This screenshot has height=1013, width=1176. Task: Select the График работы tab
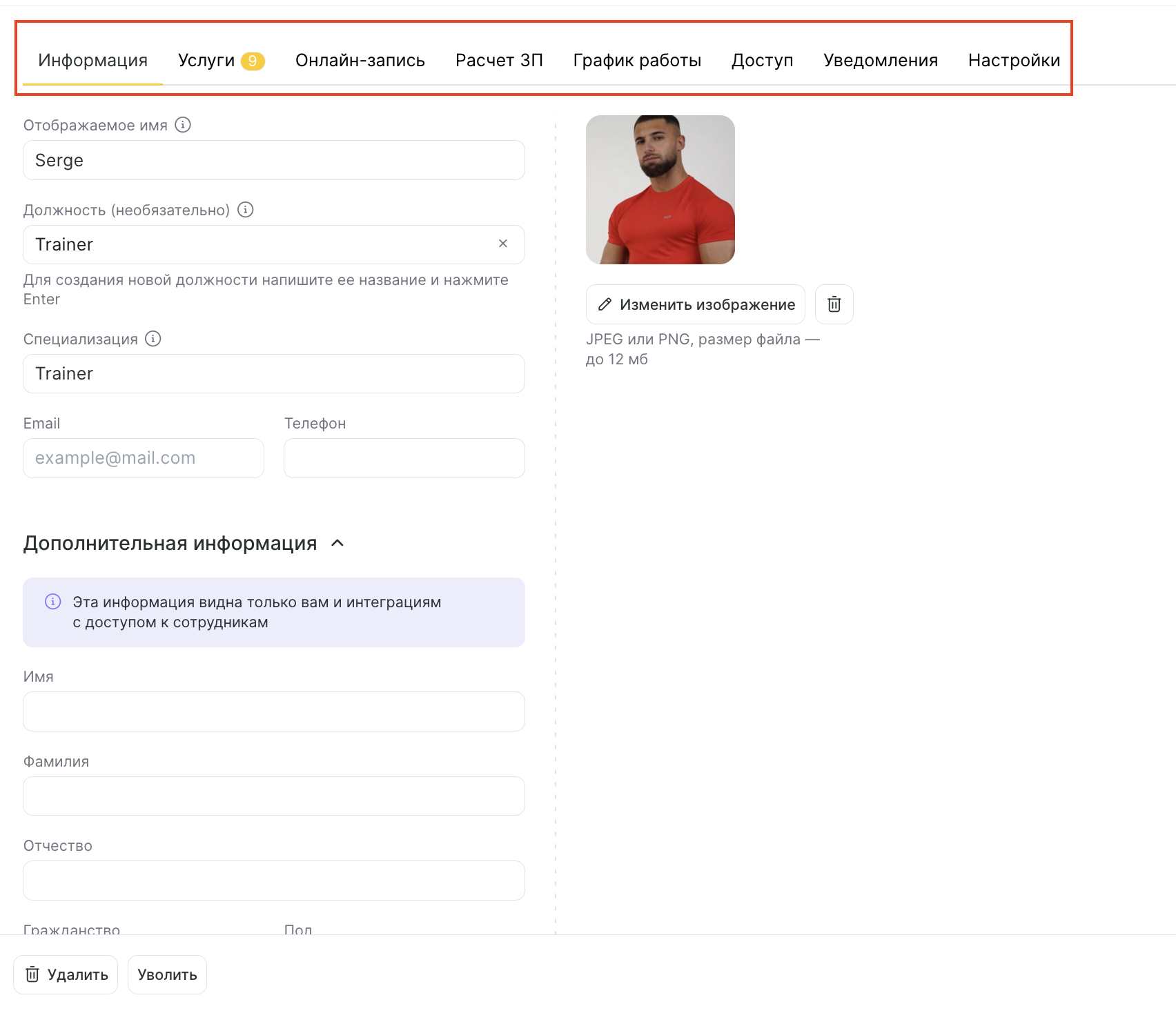[x=637, y=61]
